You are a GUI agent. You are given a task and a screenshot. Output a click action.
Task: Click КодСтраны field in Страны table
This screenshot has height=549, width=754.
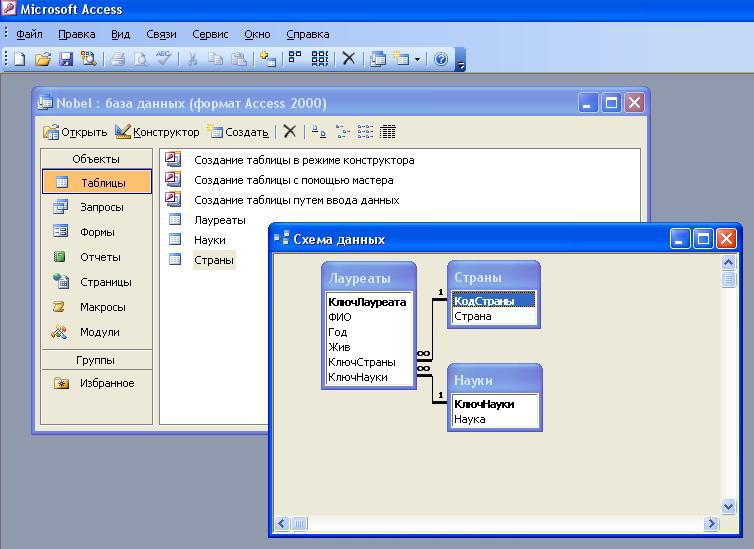coord(493,300)
